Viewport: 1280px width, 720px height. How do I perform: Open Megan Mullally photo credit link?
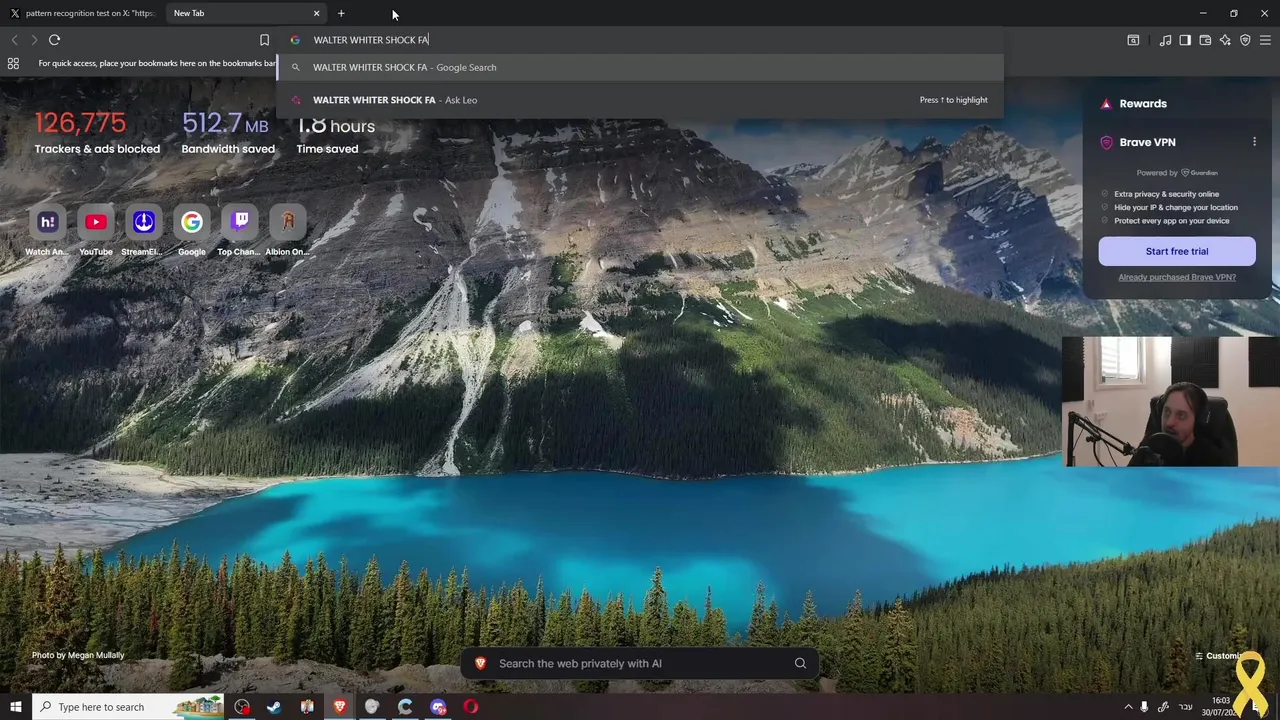tap(78, 655)
